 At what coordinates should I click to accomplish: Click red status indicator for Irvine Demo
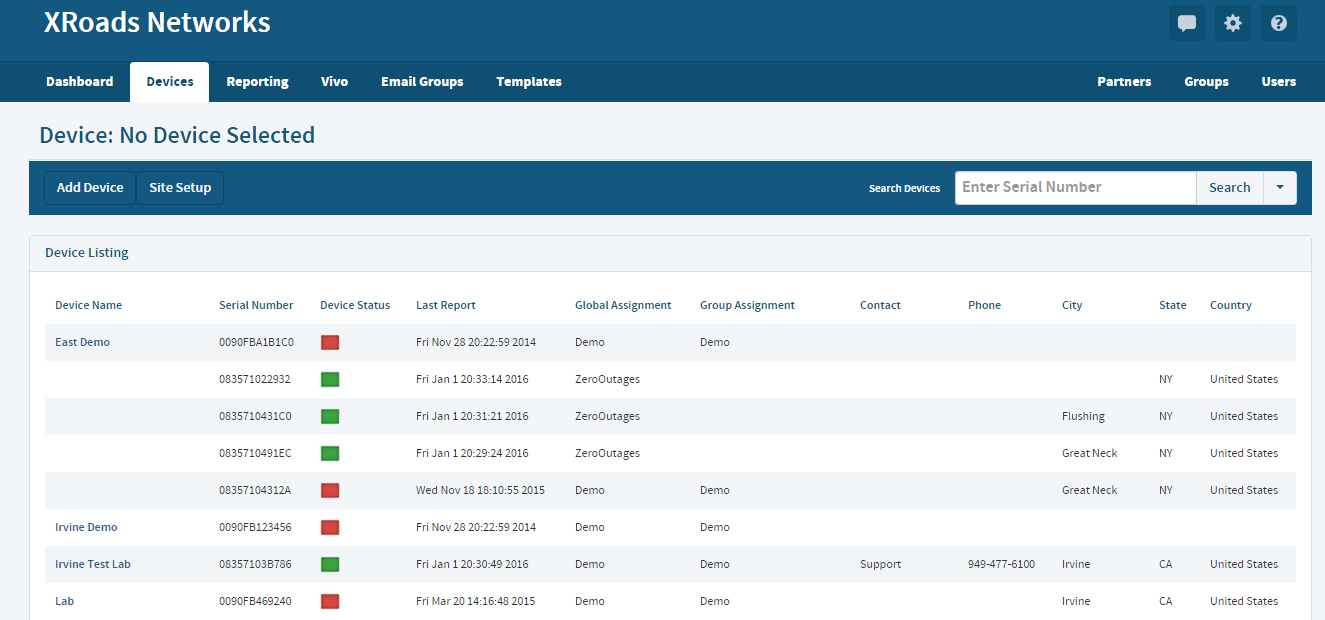click(330, 527)
